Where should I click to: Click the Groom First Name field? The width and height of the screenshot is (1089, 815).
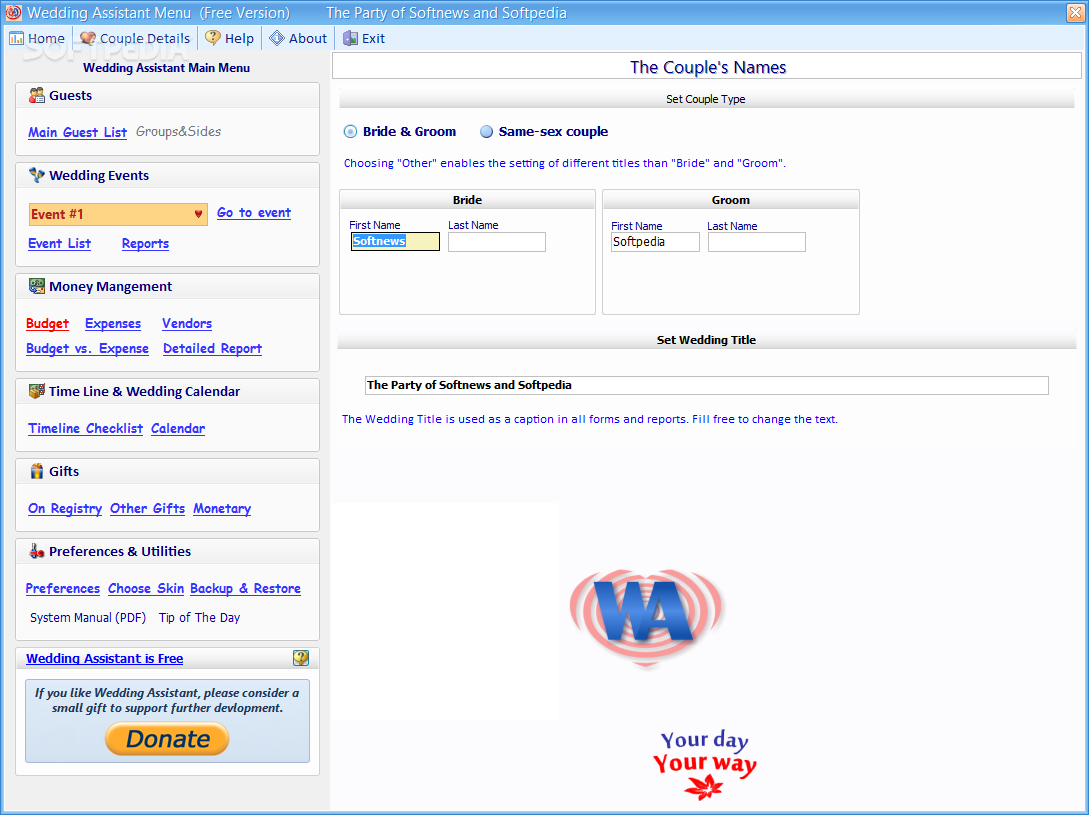[655, 242]
